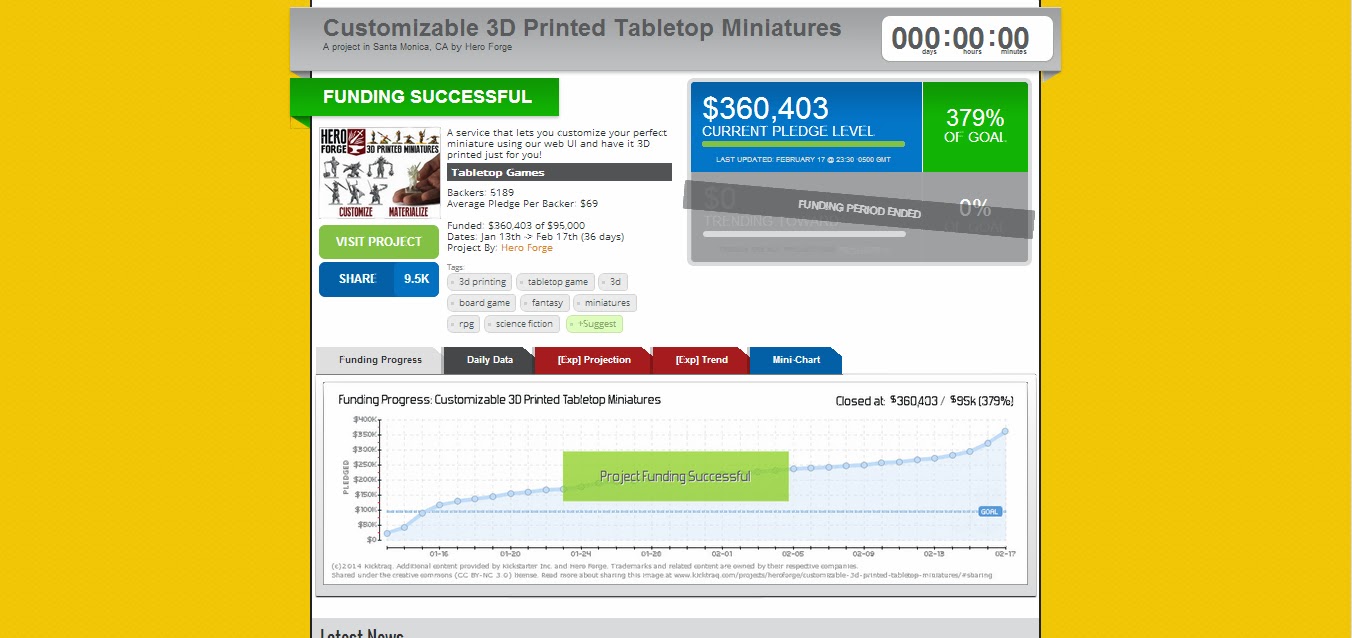This screenshot has width=1352, height=638.
Task: Click the countdown timer showing 000:00:00
Action: (967, 39)
